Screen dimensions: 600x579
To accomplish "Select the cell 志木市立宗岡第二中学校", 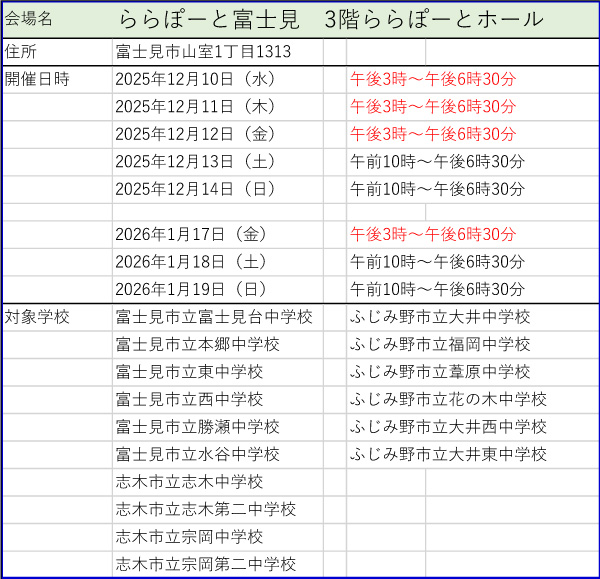I will pyautogui.click(x=206, y=564).
